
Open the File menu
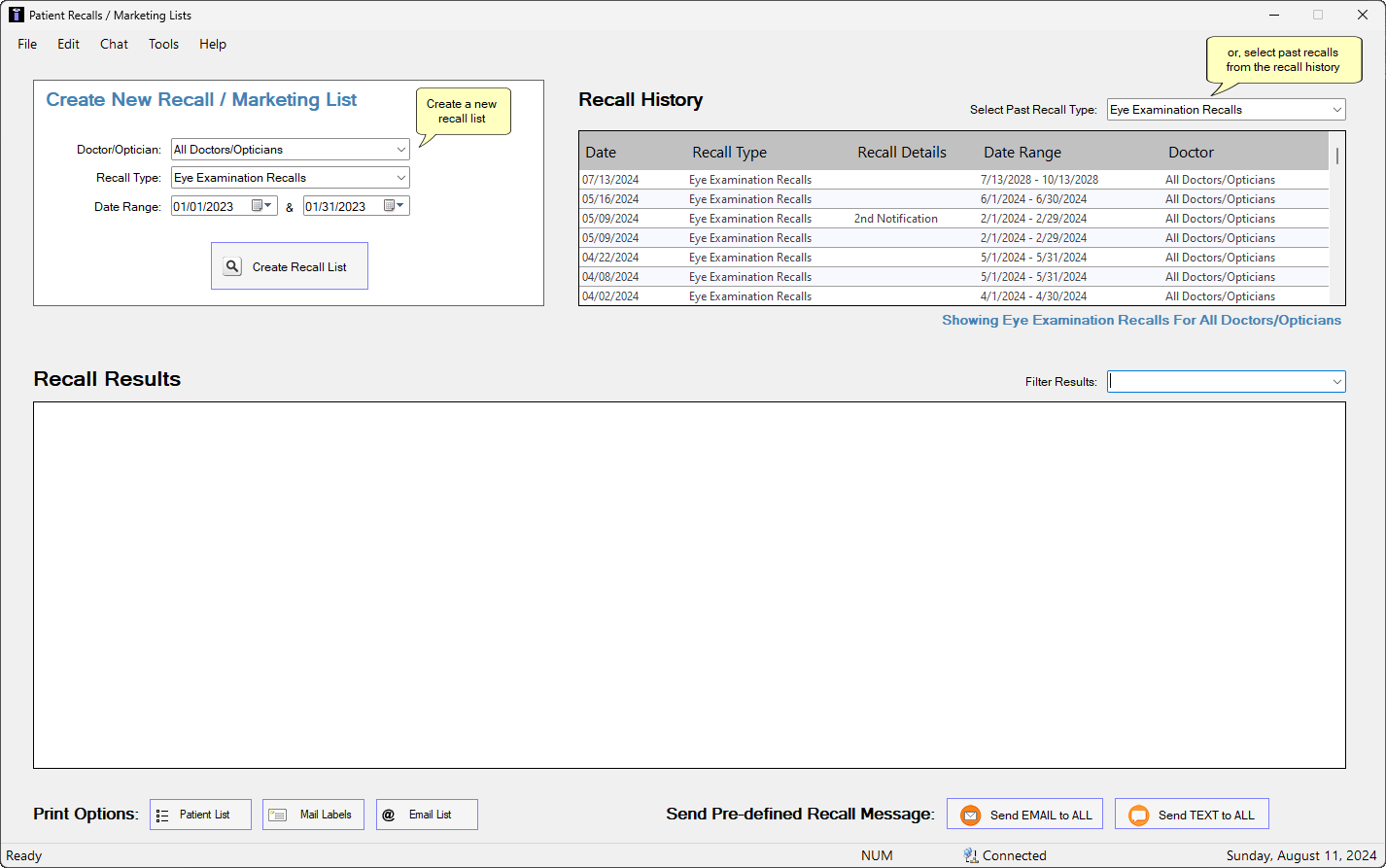[x=27, y=44]
